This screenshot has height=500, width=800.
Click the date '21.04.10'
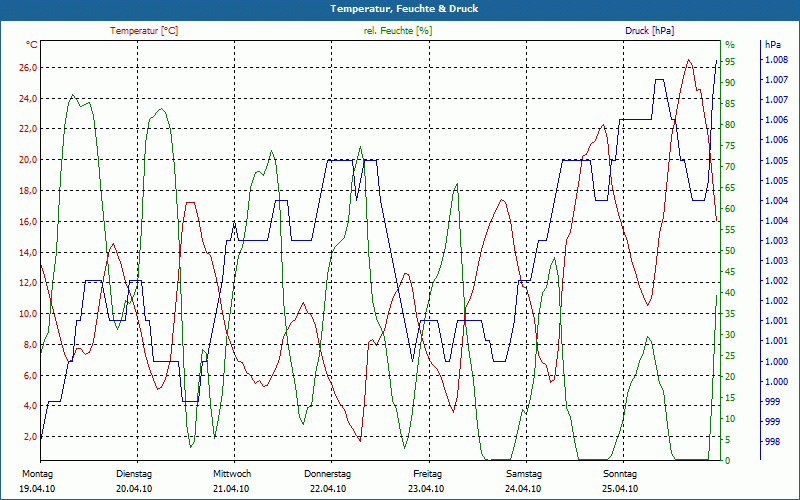(x=231, y=489)
